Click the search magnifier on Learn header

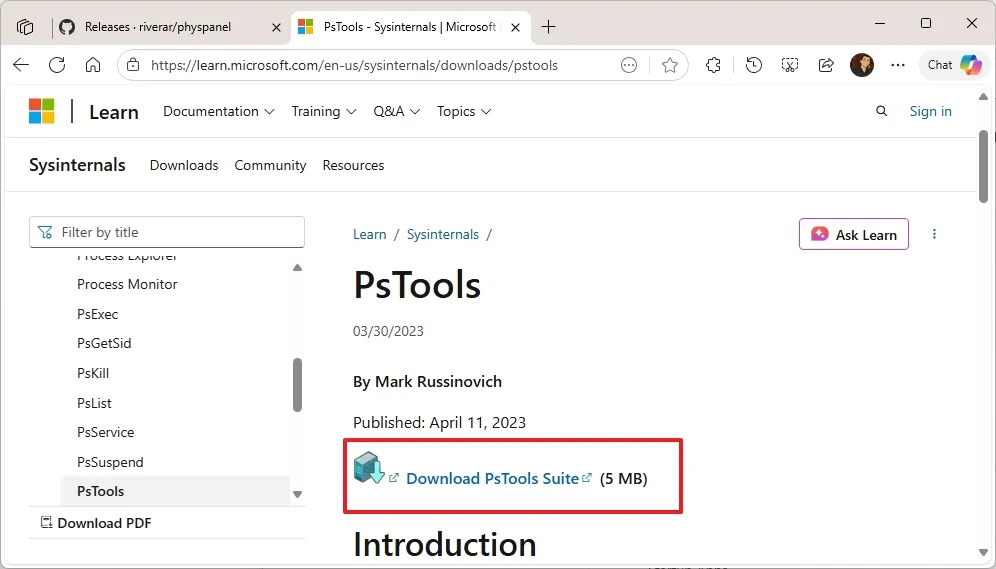tap(881, 111)
